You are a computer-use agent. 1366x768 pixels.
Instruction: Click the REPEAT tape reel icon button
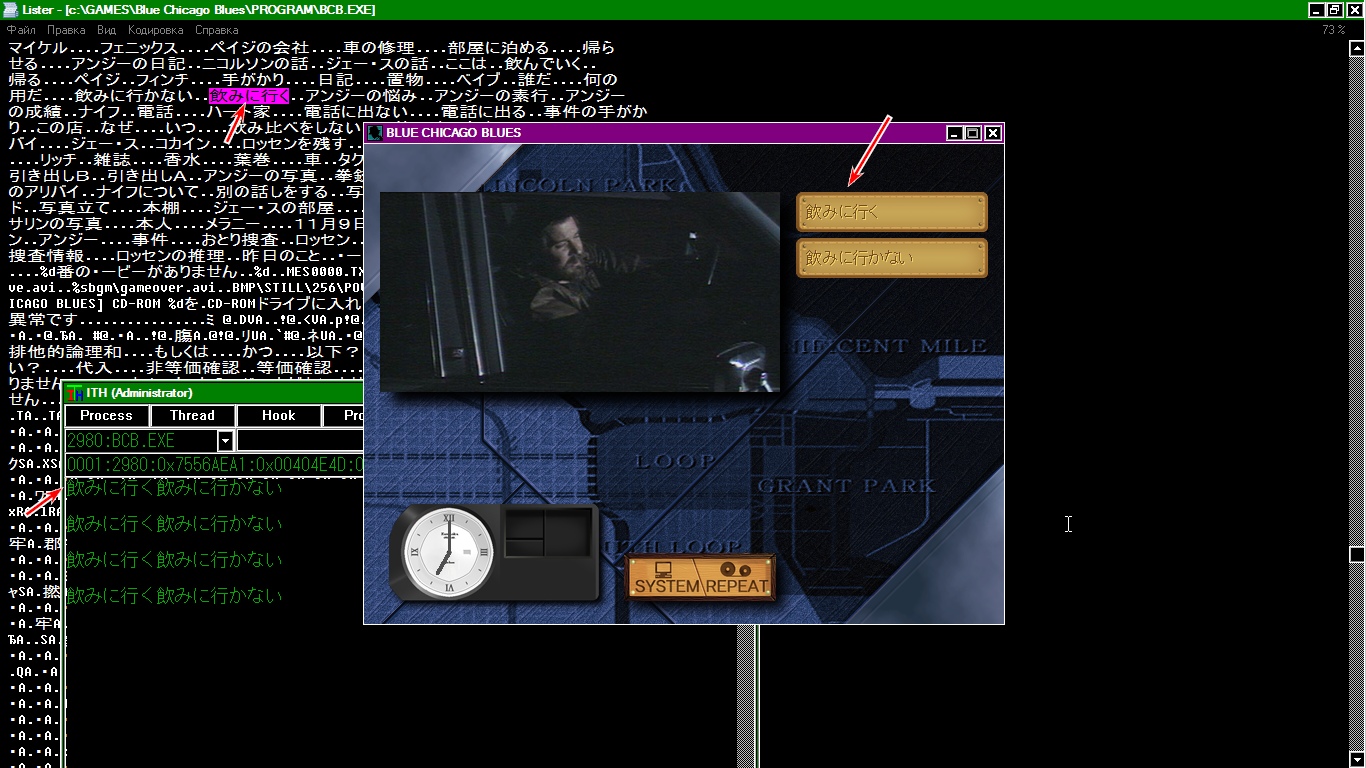point(738,578)
